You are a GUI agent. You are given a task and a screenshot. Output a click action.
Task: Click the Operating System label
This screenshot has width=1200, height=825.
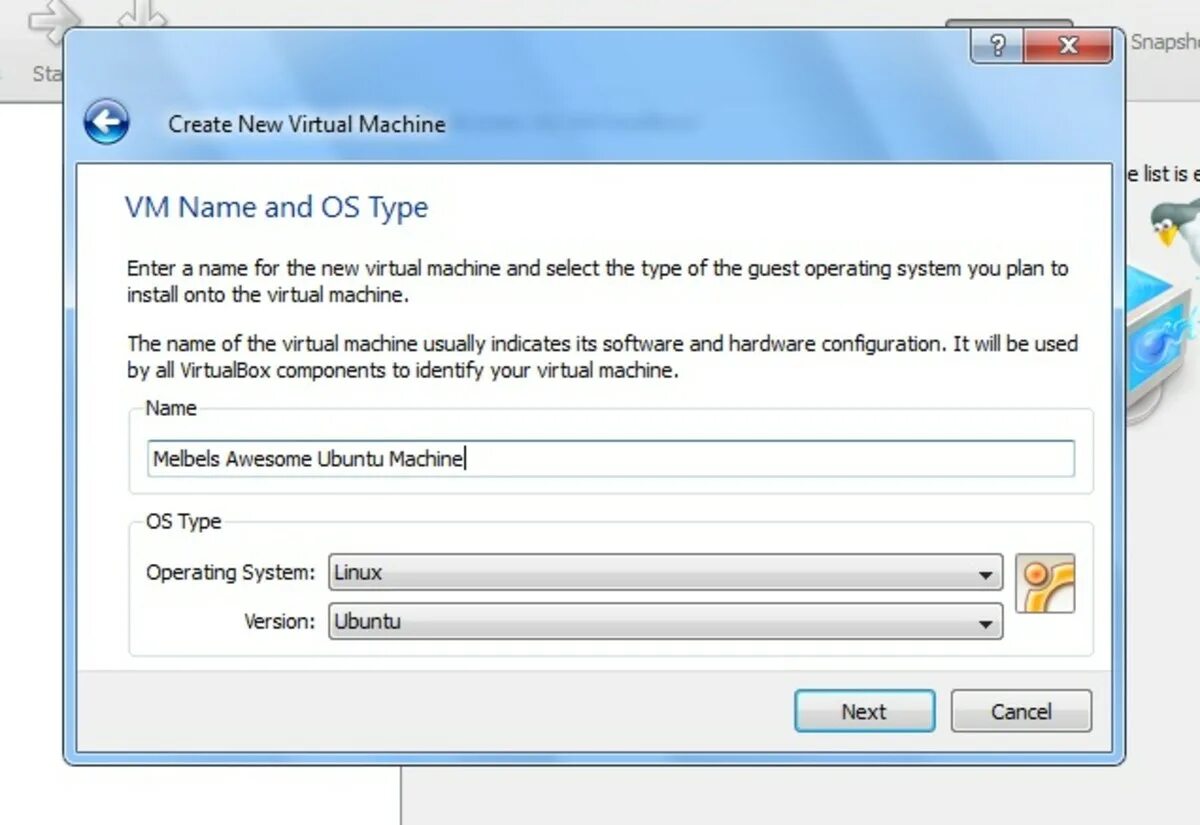tap(230, 573)
